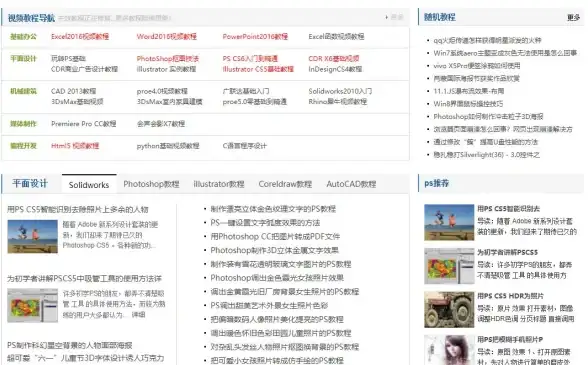The image size is (588, 365).
Task: Open the Solidworks2010入门 link
Action: coord(340,91)
